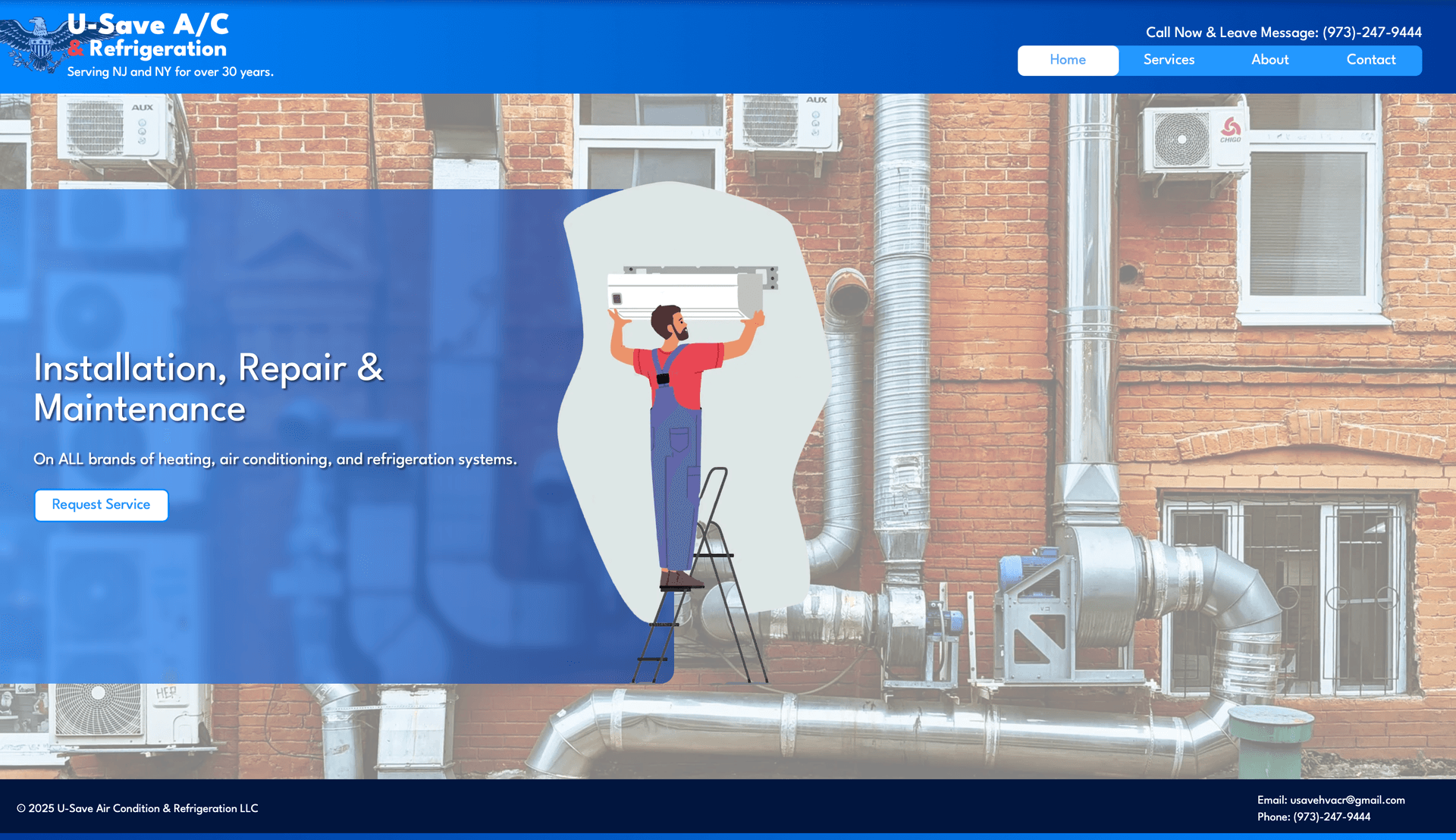The width and height of the screenshot is (1456, 840).
Task: Click the copyright notice in the footer
Action: pos(136,809)
